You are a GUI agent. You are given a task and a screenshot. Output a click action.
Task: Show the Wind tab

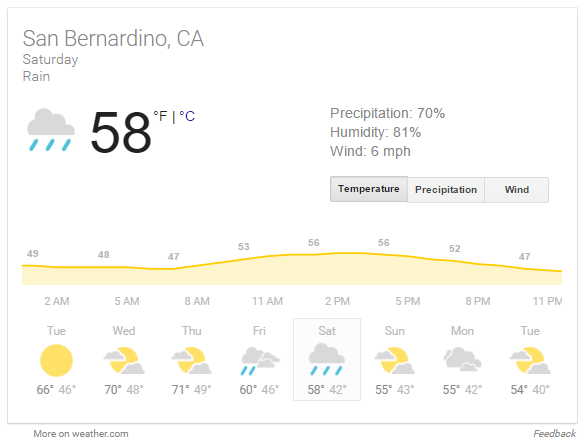516,190
